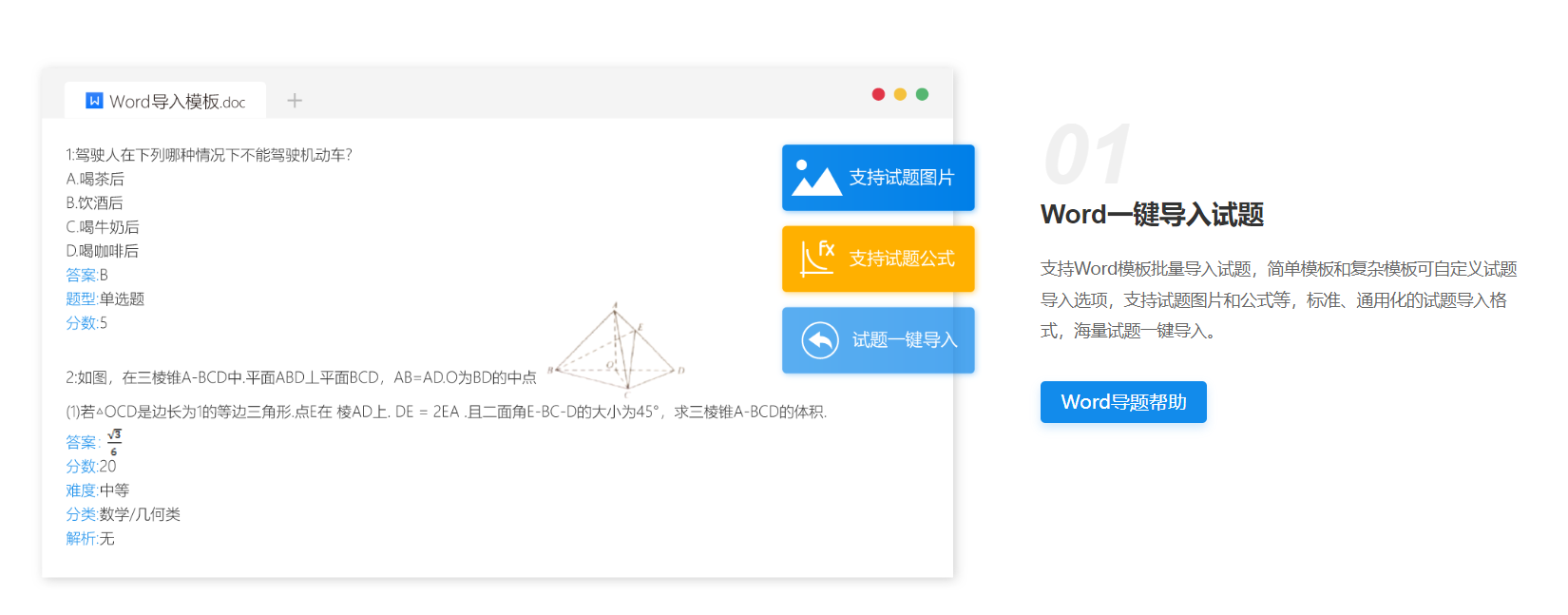Image resolution: width=1568 pixels, height=615 pixels.
Task: Click the reply arrow import icon
Action: pyautogui.click(x=819, y=340)
